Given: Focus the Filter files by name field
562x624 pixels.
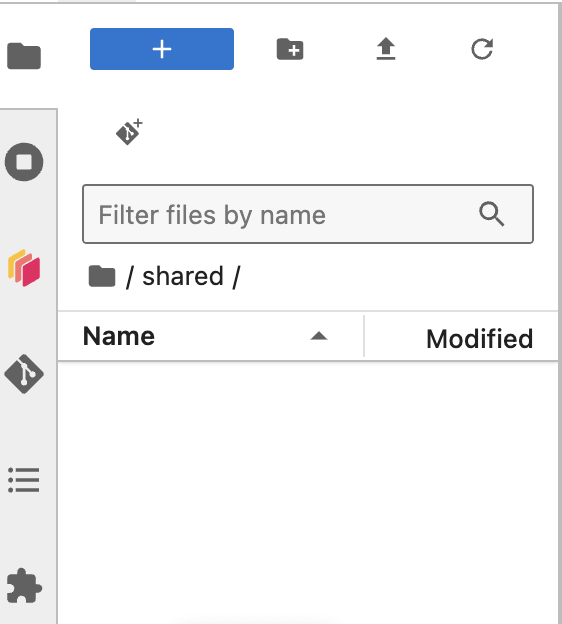Looking at the screenshot, I should point(308,214).
